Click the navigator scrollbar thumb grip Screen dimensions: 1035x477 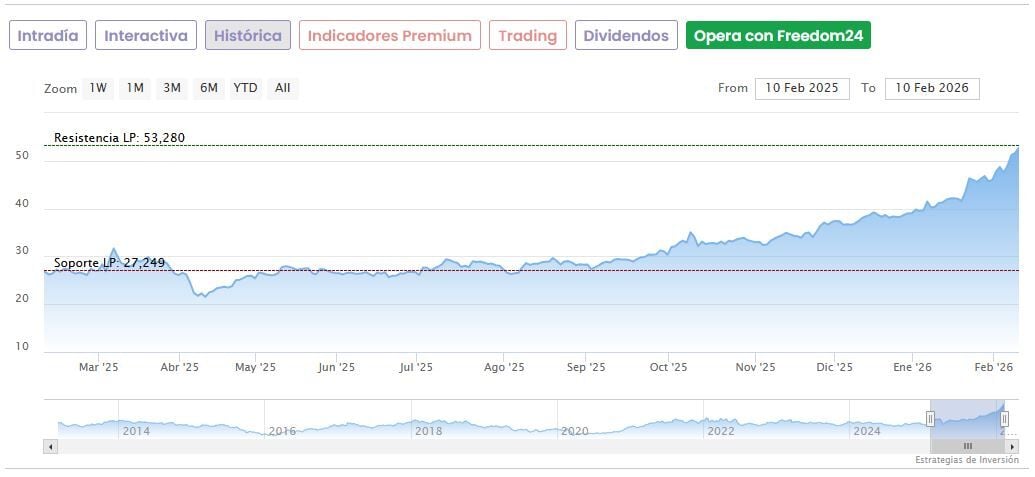967,446
